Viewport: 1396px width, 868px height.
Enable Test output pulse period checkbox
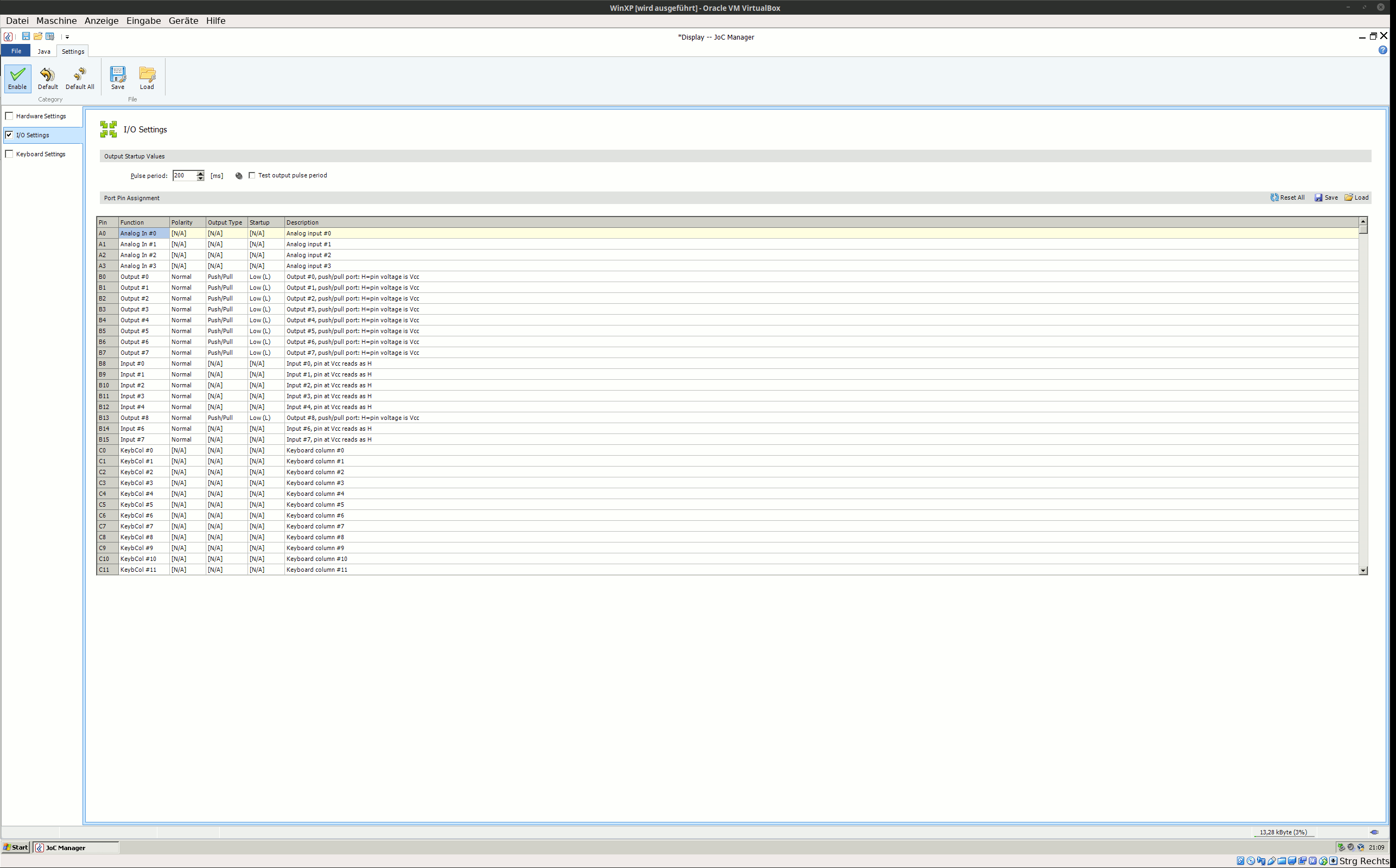[x=252, y=176]
